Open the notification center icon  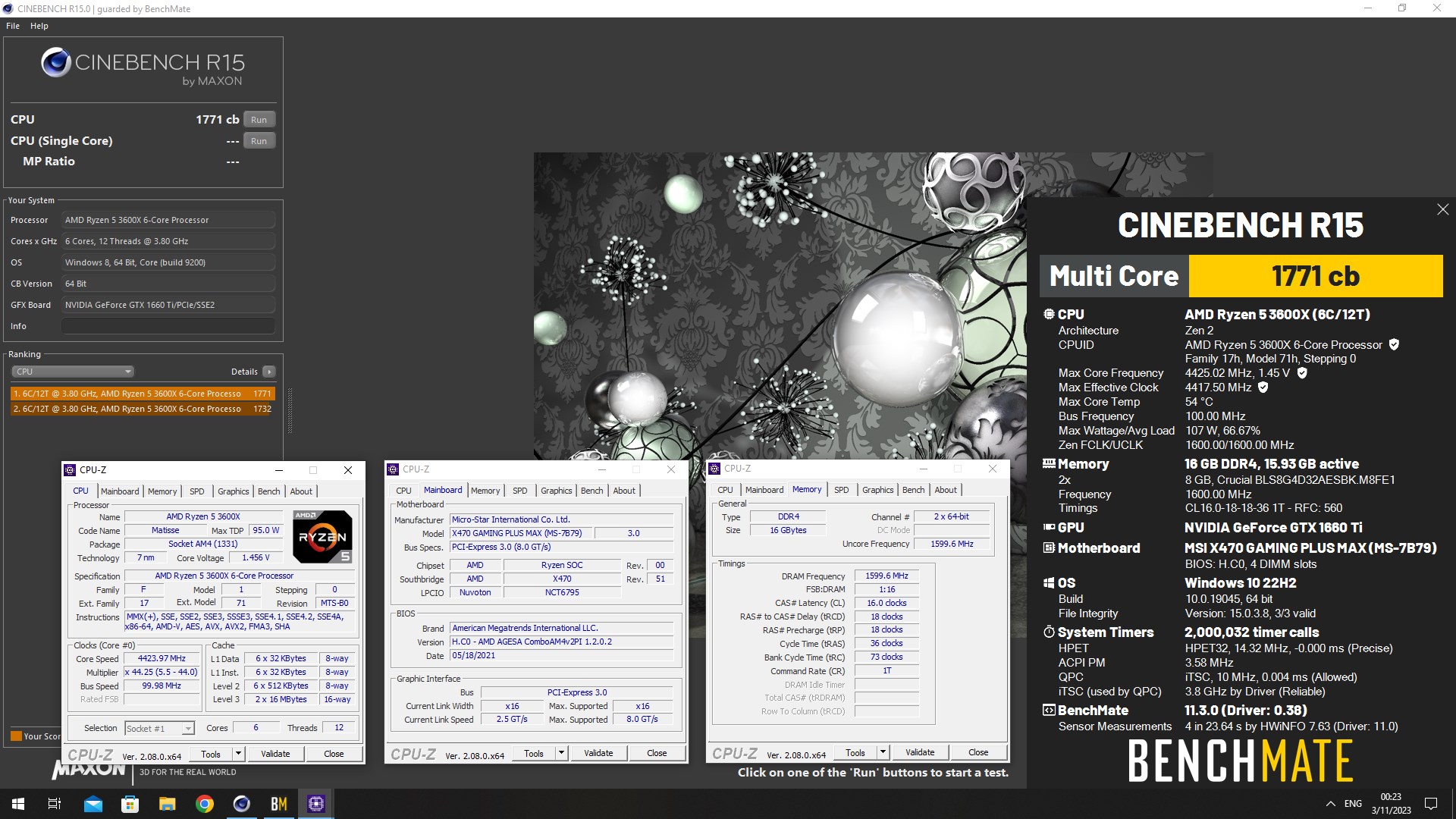click(1431, 804)
